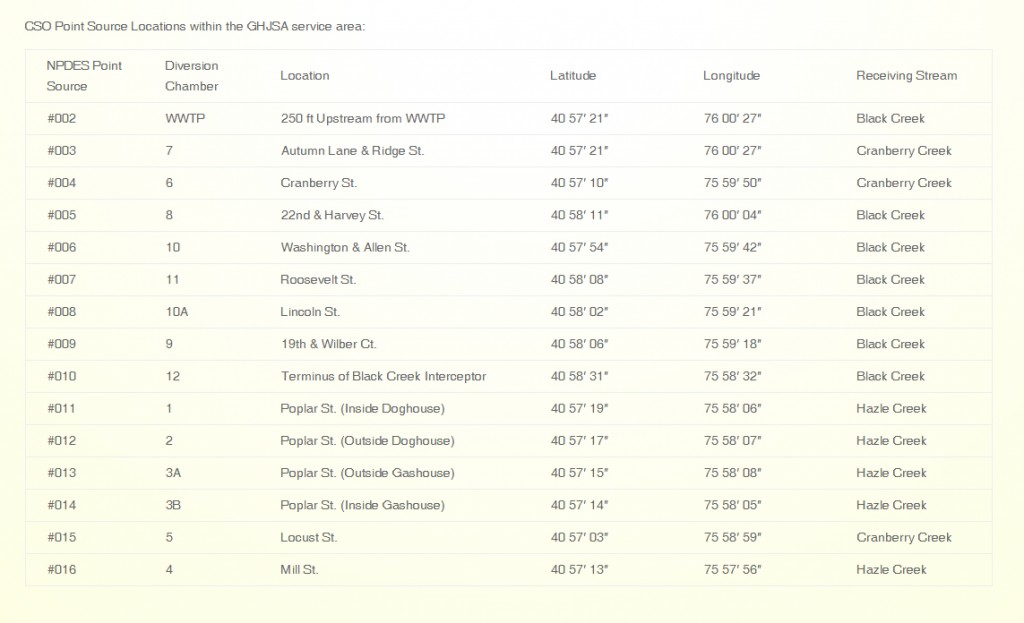
Task: Click the Washington & Allen St. location
Action: point(345,247)
